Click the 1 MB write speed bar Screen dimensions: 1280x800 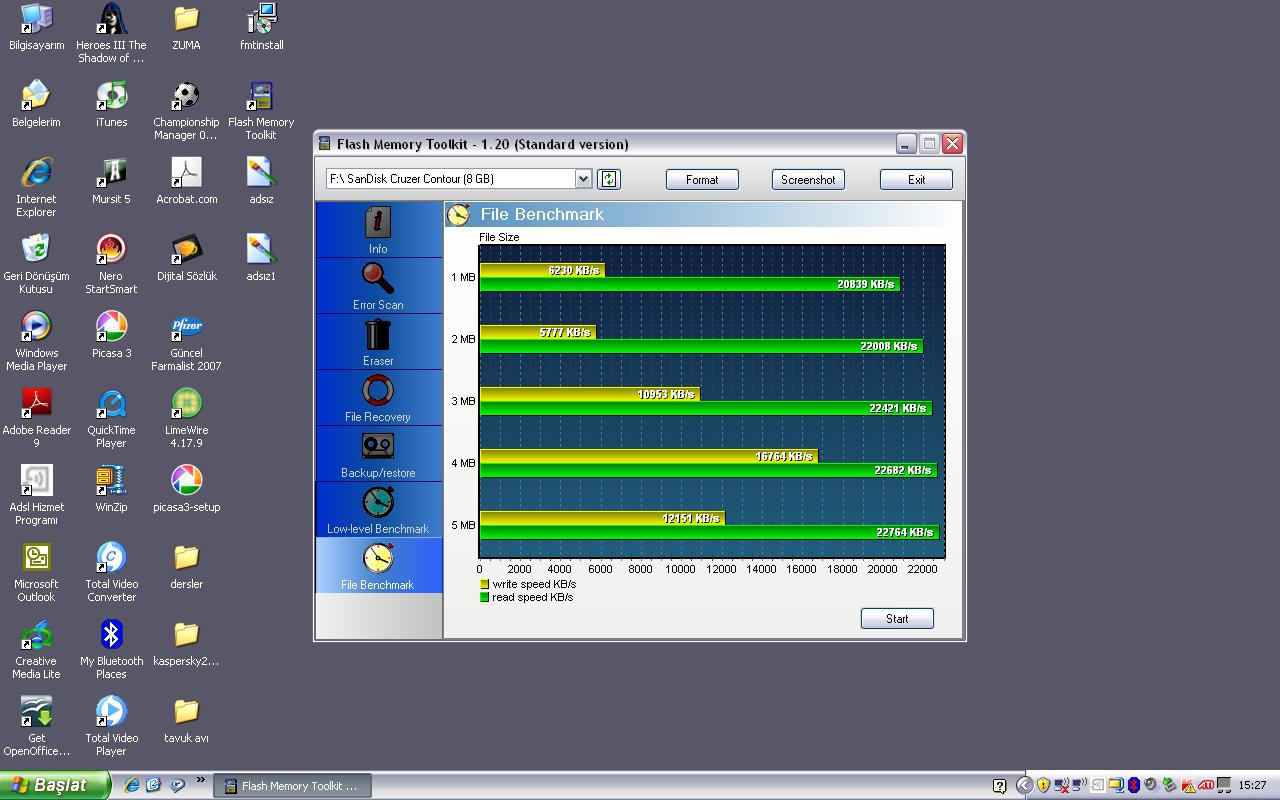coord(542,270)
